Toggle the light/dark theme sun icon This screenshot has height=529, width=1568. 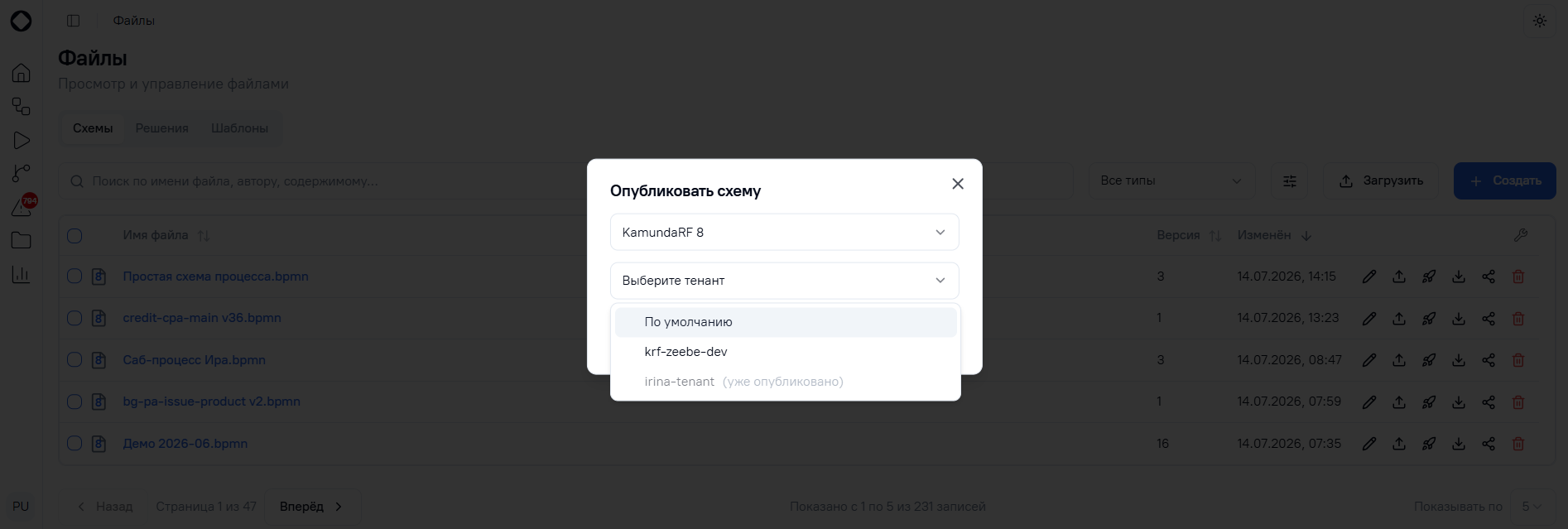1540,21
